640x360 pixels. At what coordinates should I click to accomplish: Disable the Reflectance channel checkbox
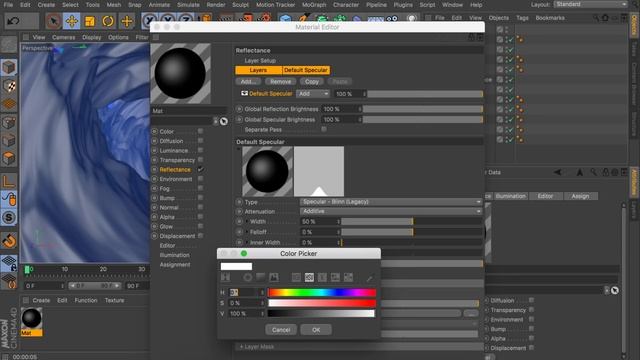[x=200, y=169]
